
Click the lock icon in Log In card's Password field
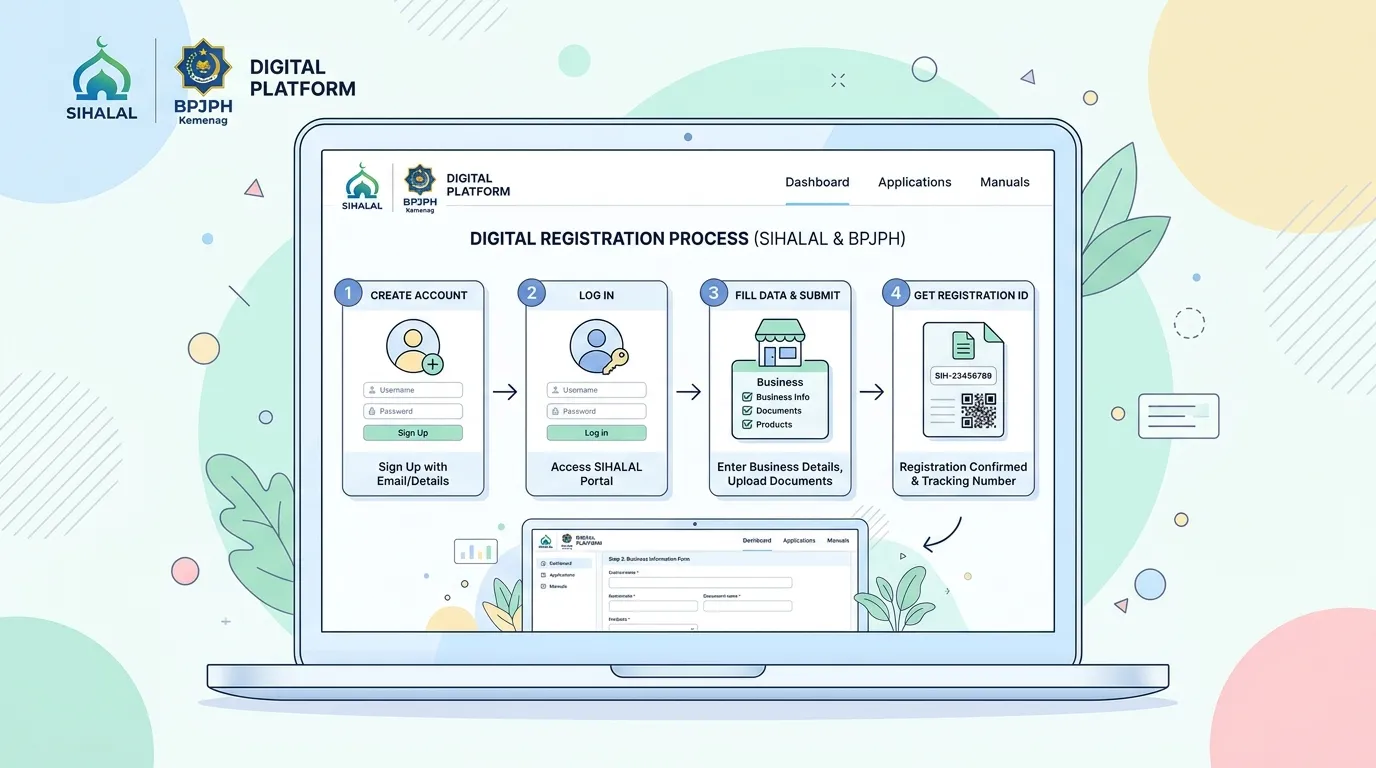[555, 411]
